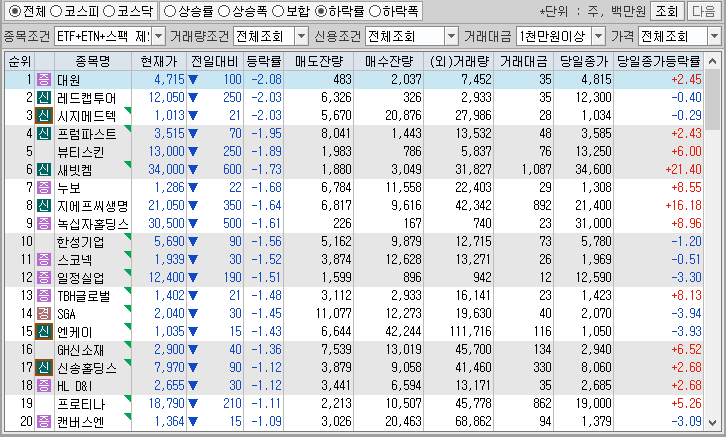Viewport: 726px width, 437px height.
Task: Click 지에프씨생명 rate +16.18
Action: [x=683, y=206]
